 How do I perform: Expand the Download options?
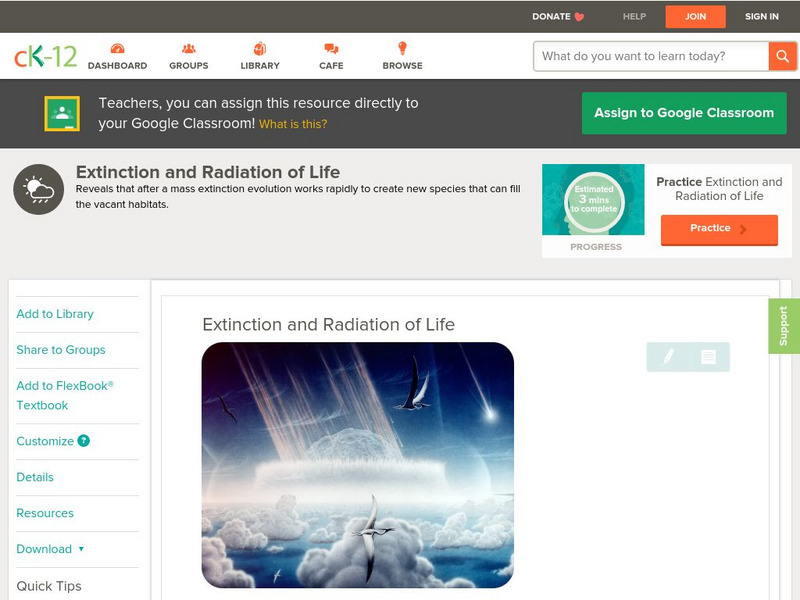pos(47,549)
